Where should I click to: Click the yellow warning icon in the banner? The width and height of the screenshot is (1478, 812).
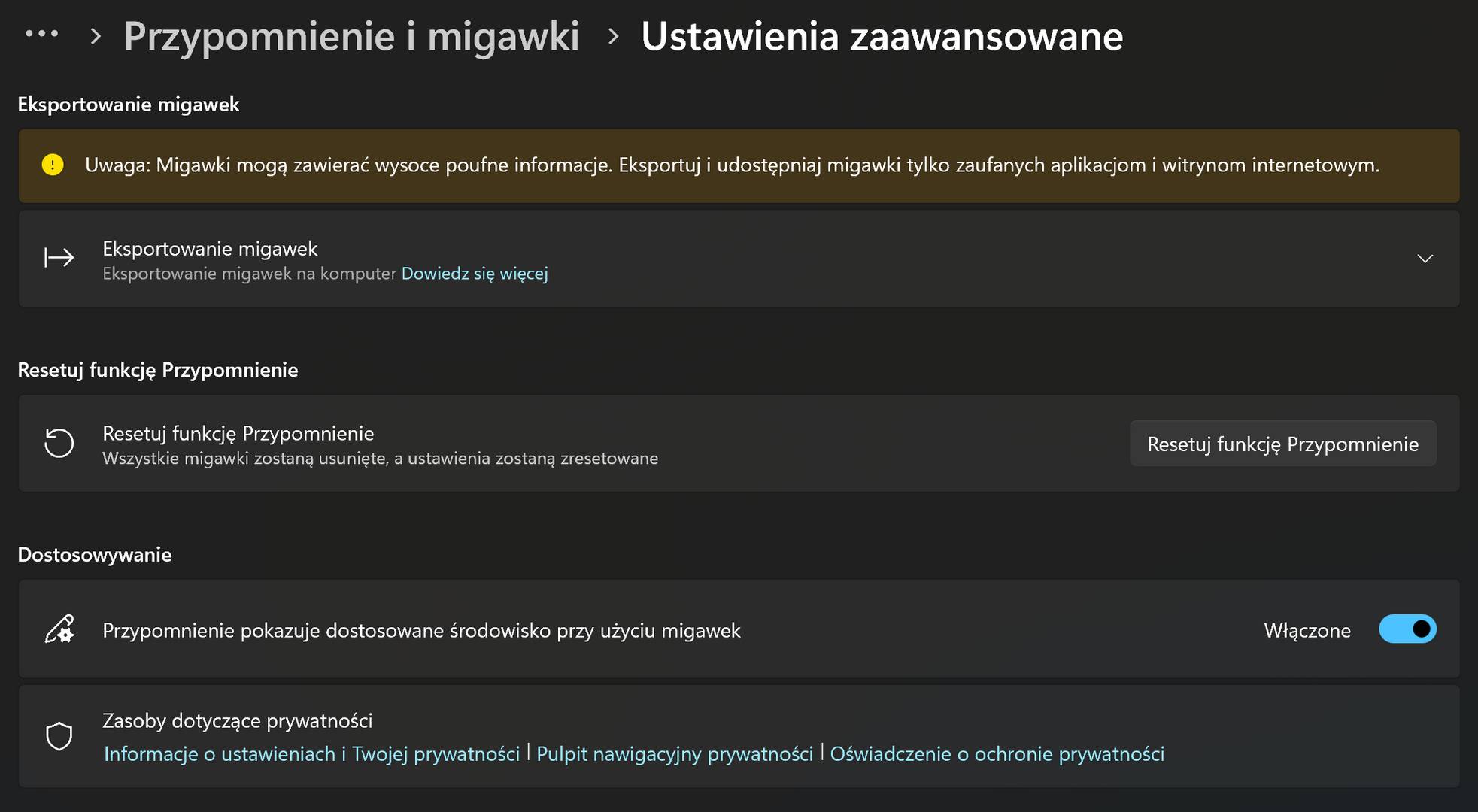pyautogui.click(x=53, y=165)
